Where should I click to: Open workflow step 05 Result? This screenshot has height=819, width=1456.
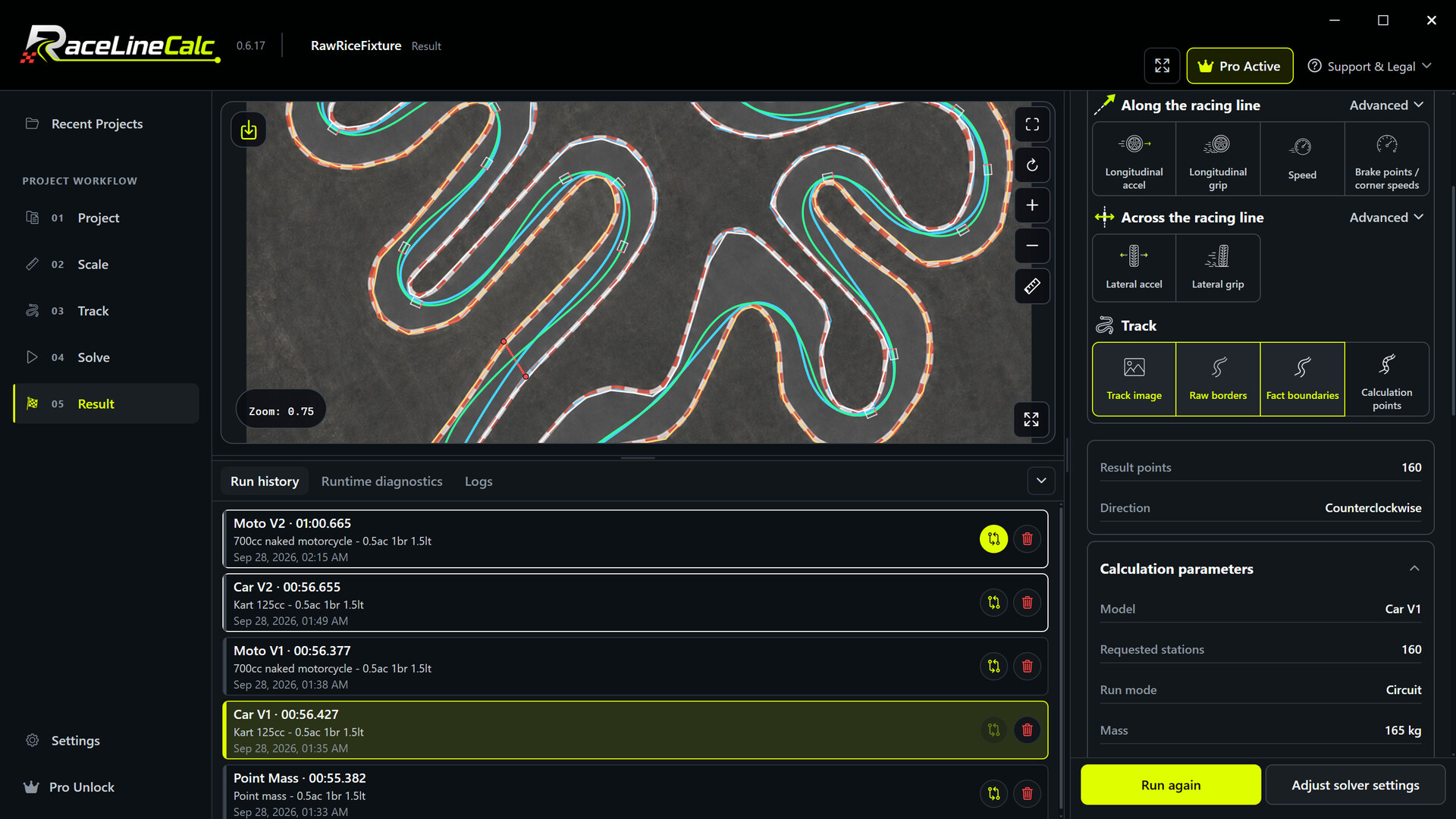pyautogui.click(x=106, y=403)
